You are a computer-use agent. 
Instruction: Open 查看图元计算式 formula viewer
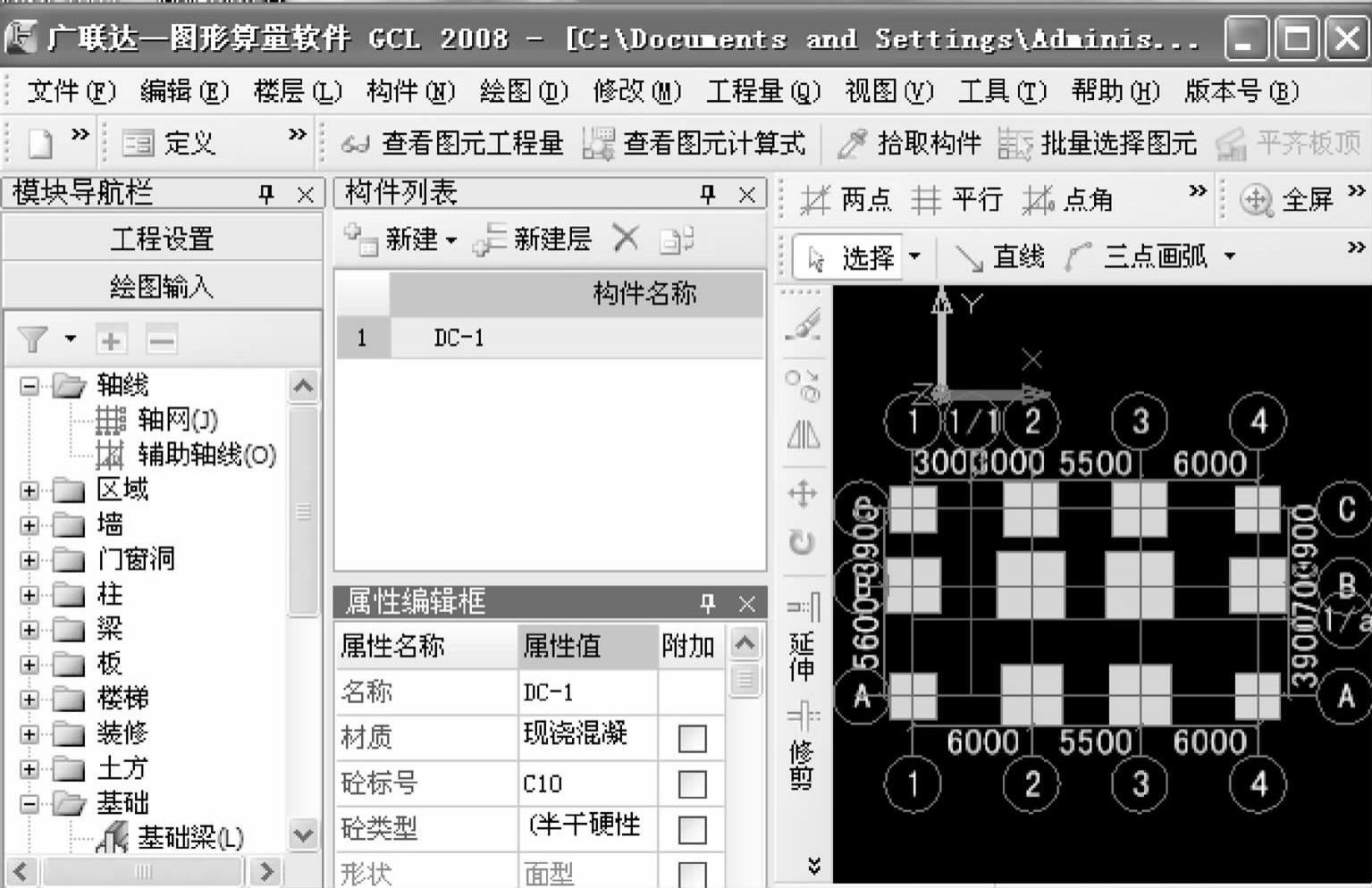pyautogui.click(x=694, y=143)
